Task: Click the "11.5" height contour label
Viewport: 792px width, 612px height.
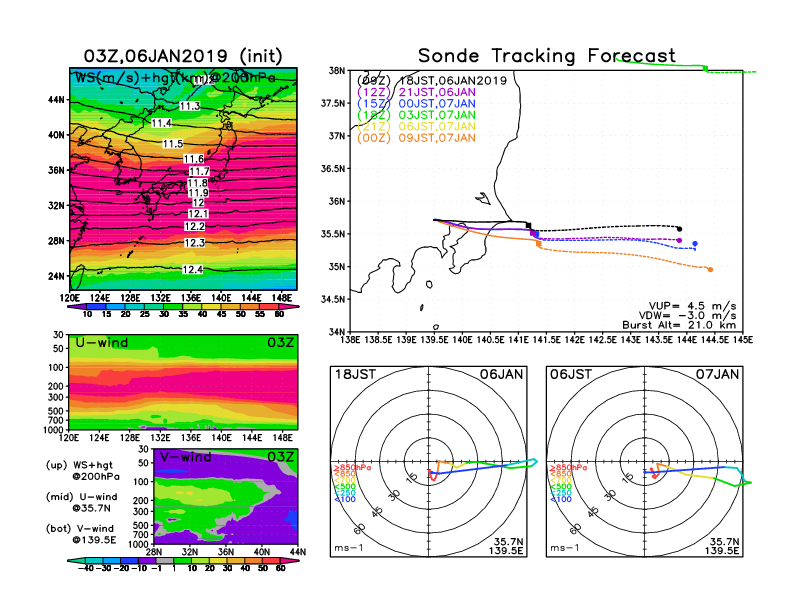Action: coord(173,144)
